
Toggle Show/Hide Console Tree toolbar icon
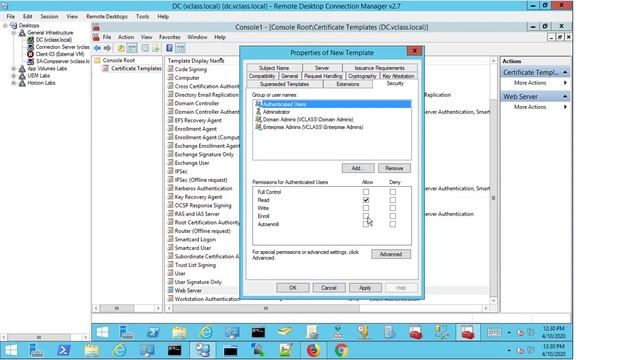pyautogui.click(x=132, y=48)
